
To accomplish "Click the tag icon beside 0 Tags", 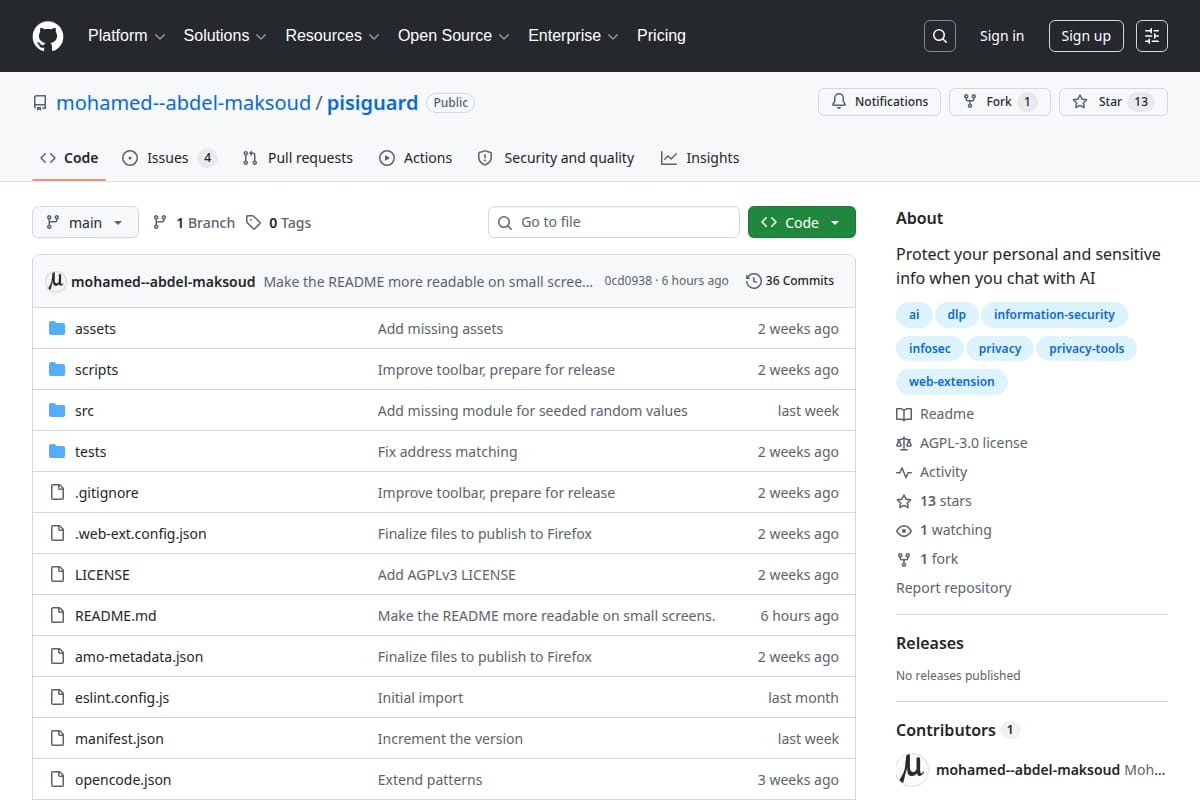I will coord(254,222).
